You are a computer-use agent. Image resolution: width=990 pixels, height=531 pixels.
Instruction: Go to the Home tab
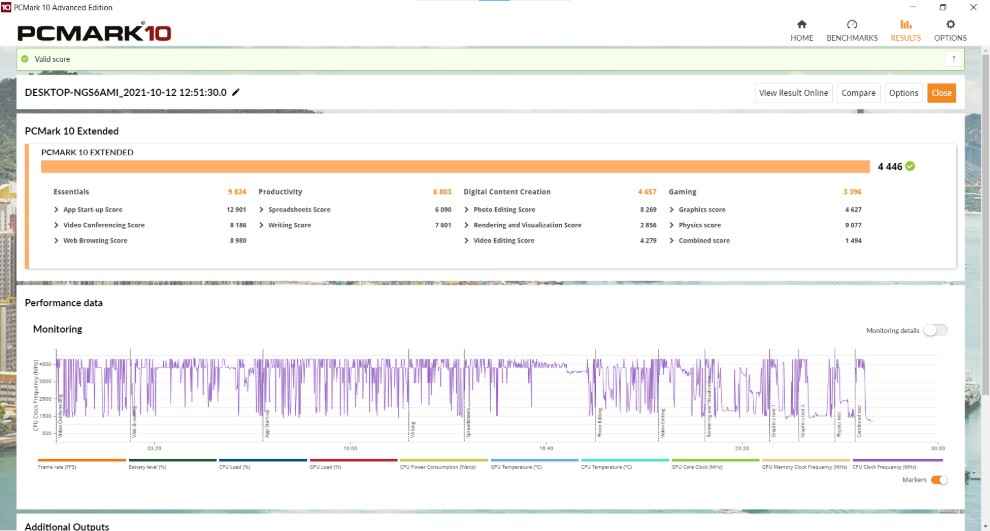pyautogui.click(x=801, y=30)
